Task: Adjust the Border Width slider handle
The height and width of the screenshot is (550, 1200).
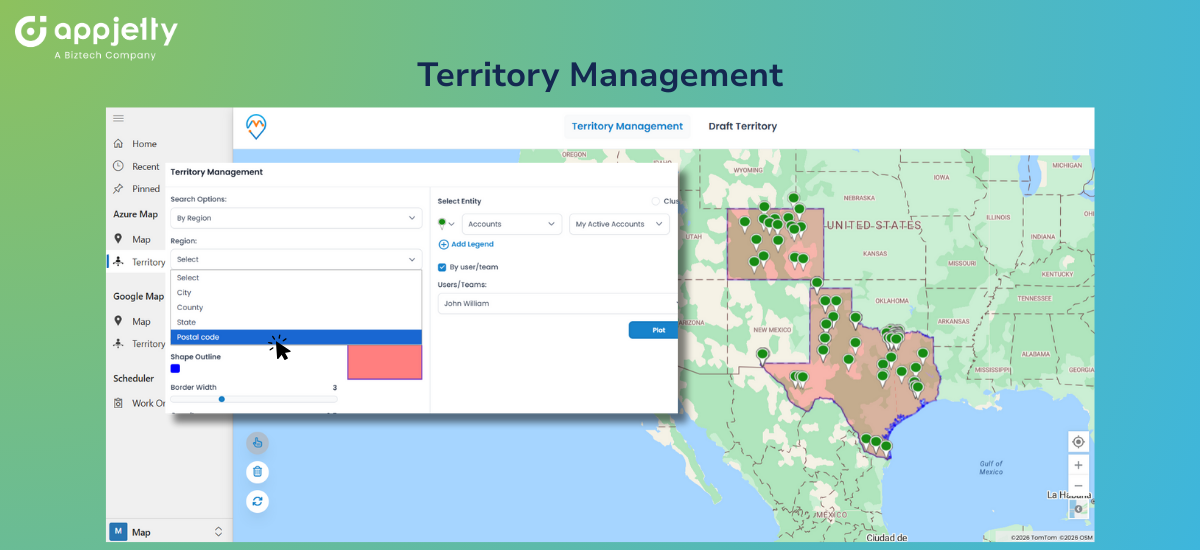Action: 221,399
